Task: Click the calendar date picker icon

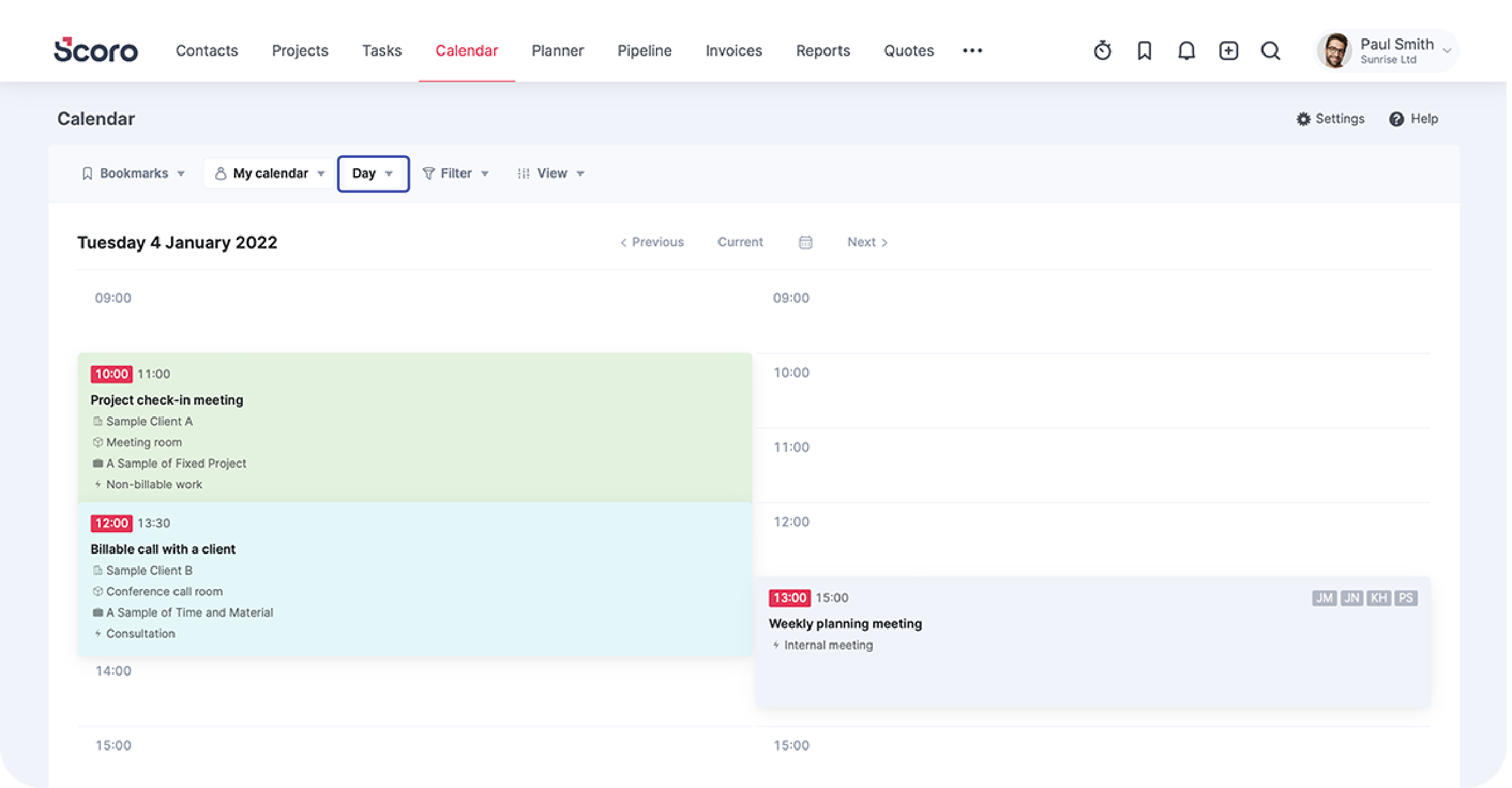Action: 805,242
